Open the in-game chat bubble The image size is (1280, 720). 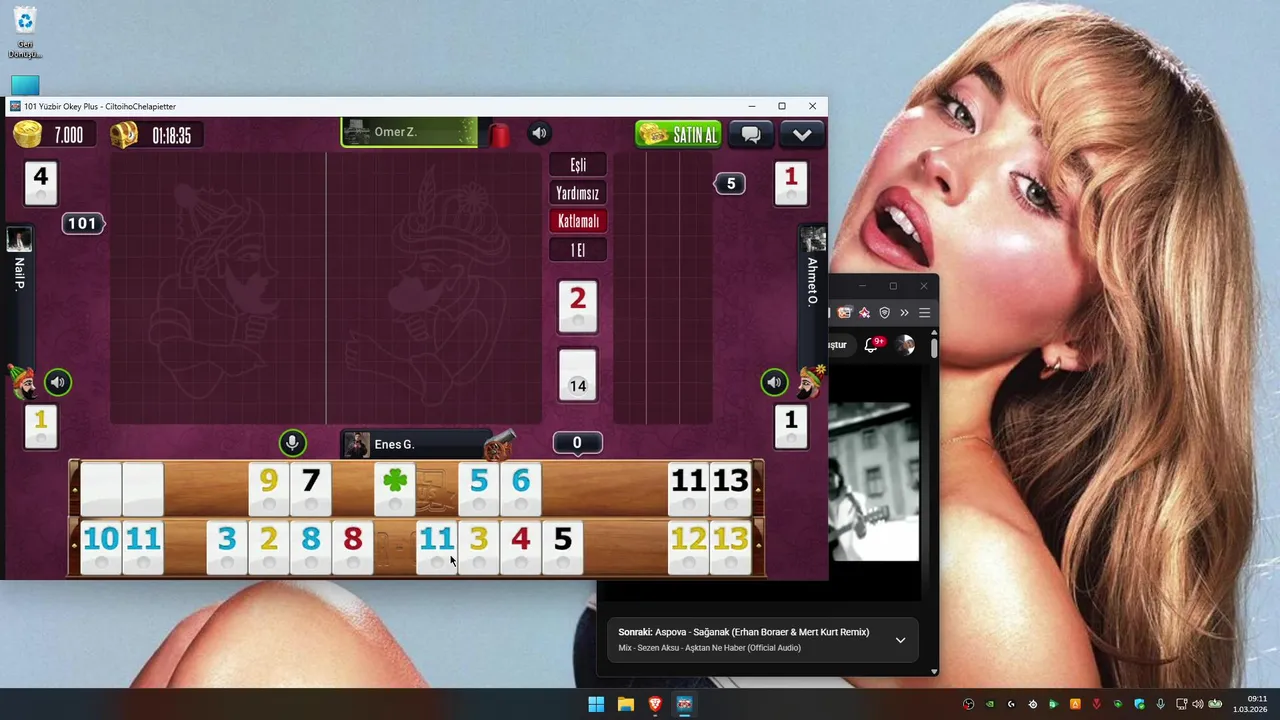(751, 134)
